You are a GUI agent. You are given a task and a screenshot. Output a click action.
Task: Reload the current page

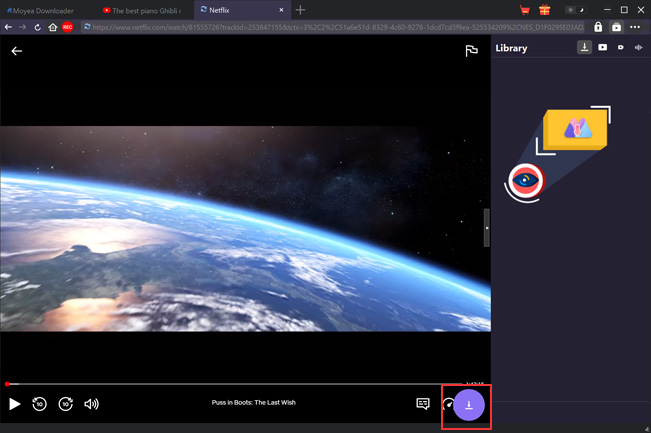[37, 27]
